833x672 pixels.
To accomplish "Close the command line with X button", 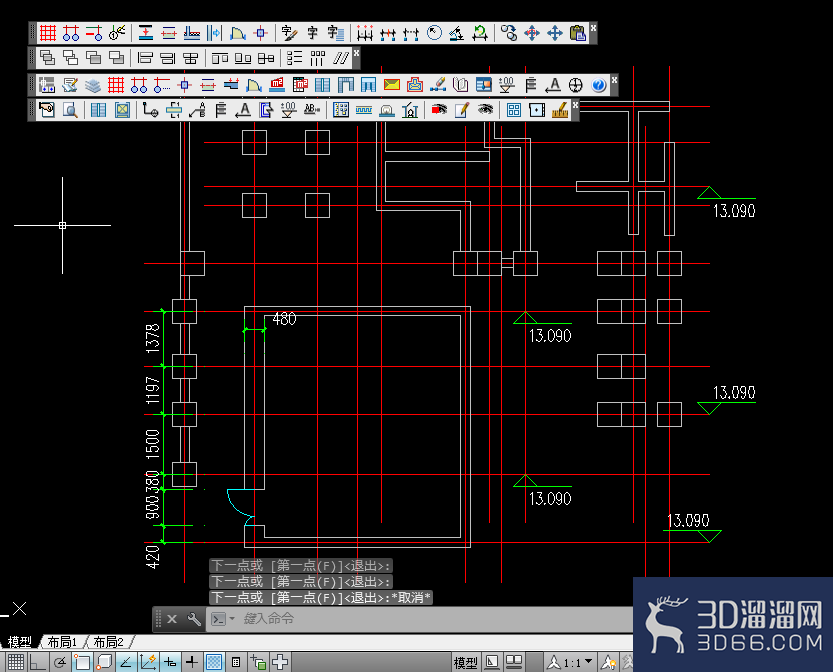I will pos(172,619).
